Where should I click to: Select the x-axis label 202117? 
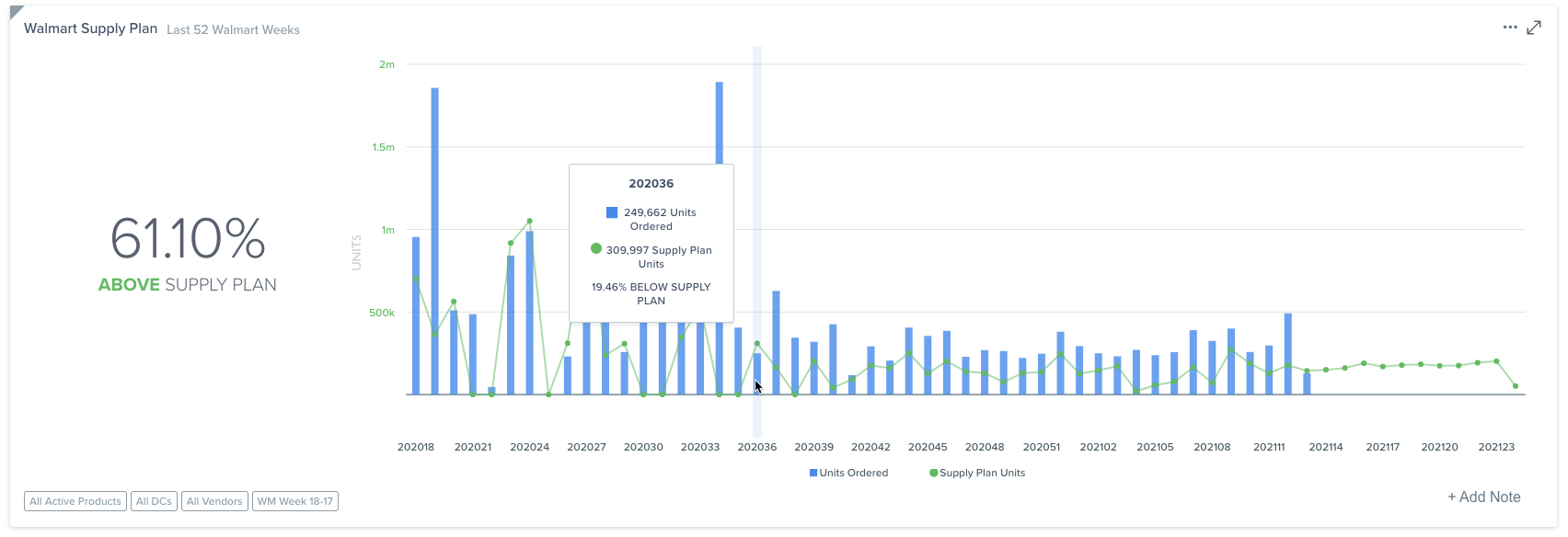[x=1383, y=447]
